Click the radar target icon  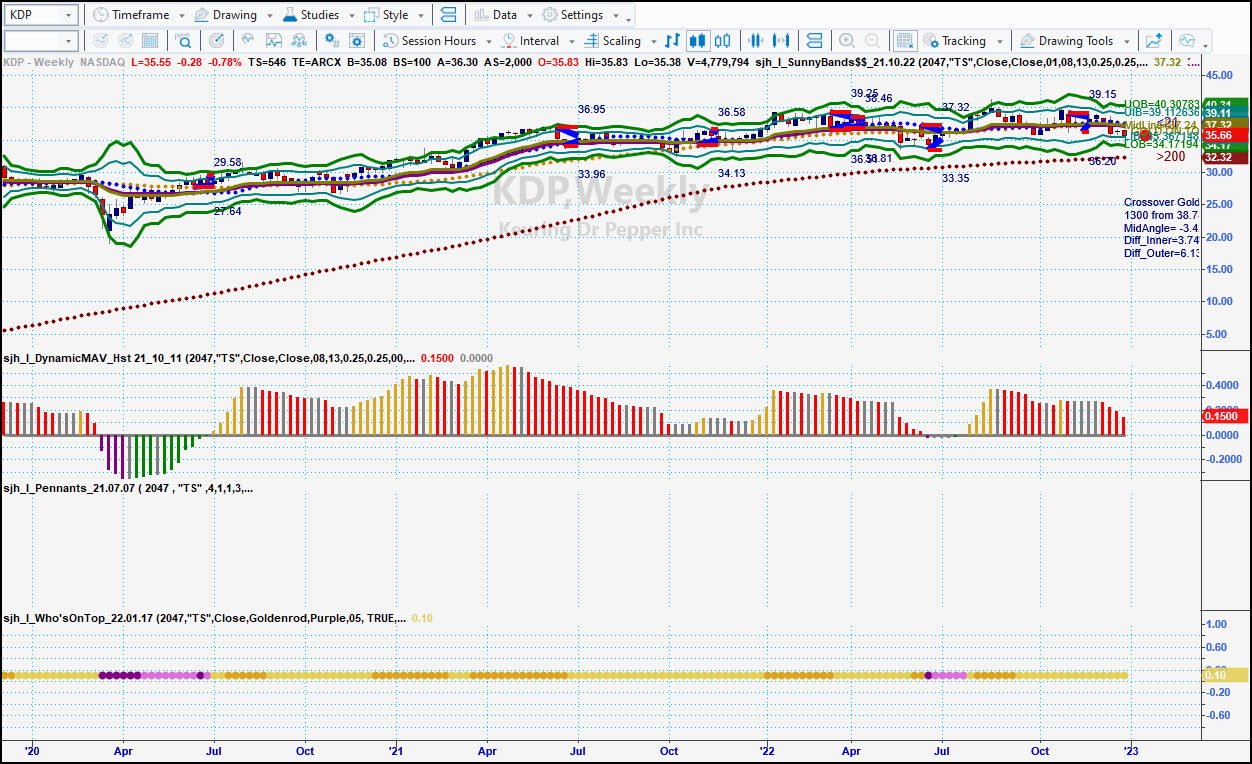[216, 41]
